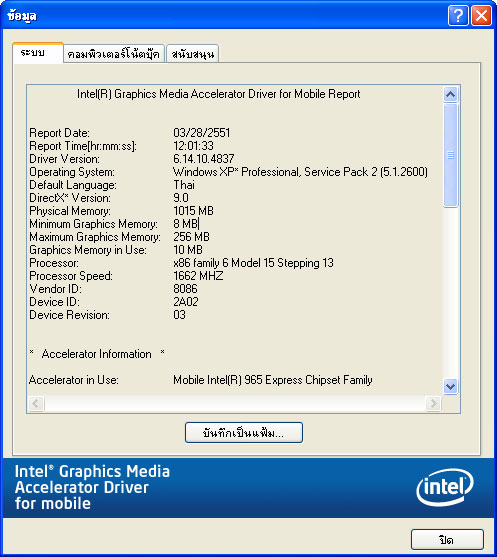Click the Vendor ID value 8086

click(x=185, y=289)
